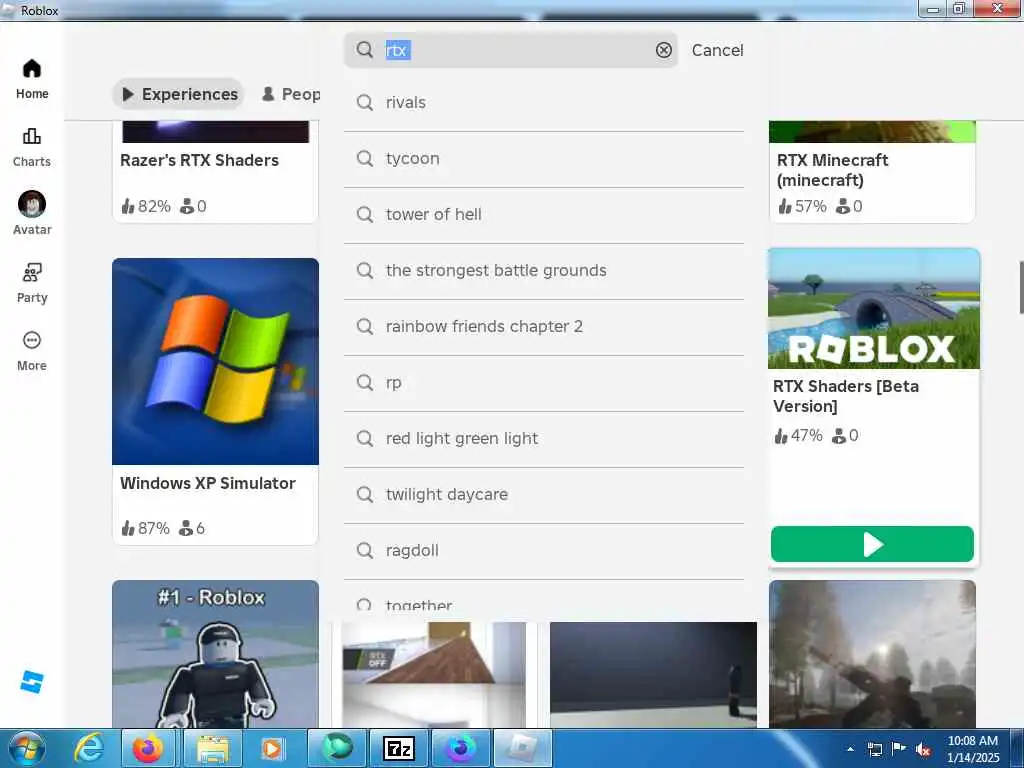The image size is (1024, 768).
Task: Open the green globe taskbar app
Action: click(x=337, y=748)
